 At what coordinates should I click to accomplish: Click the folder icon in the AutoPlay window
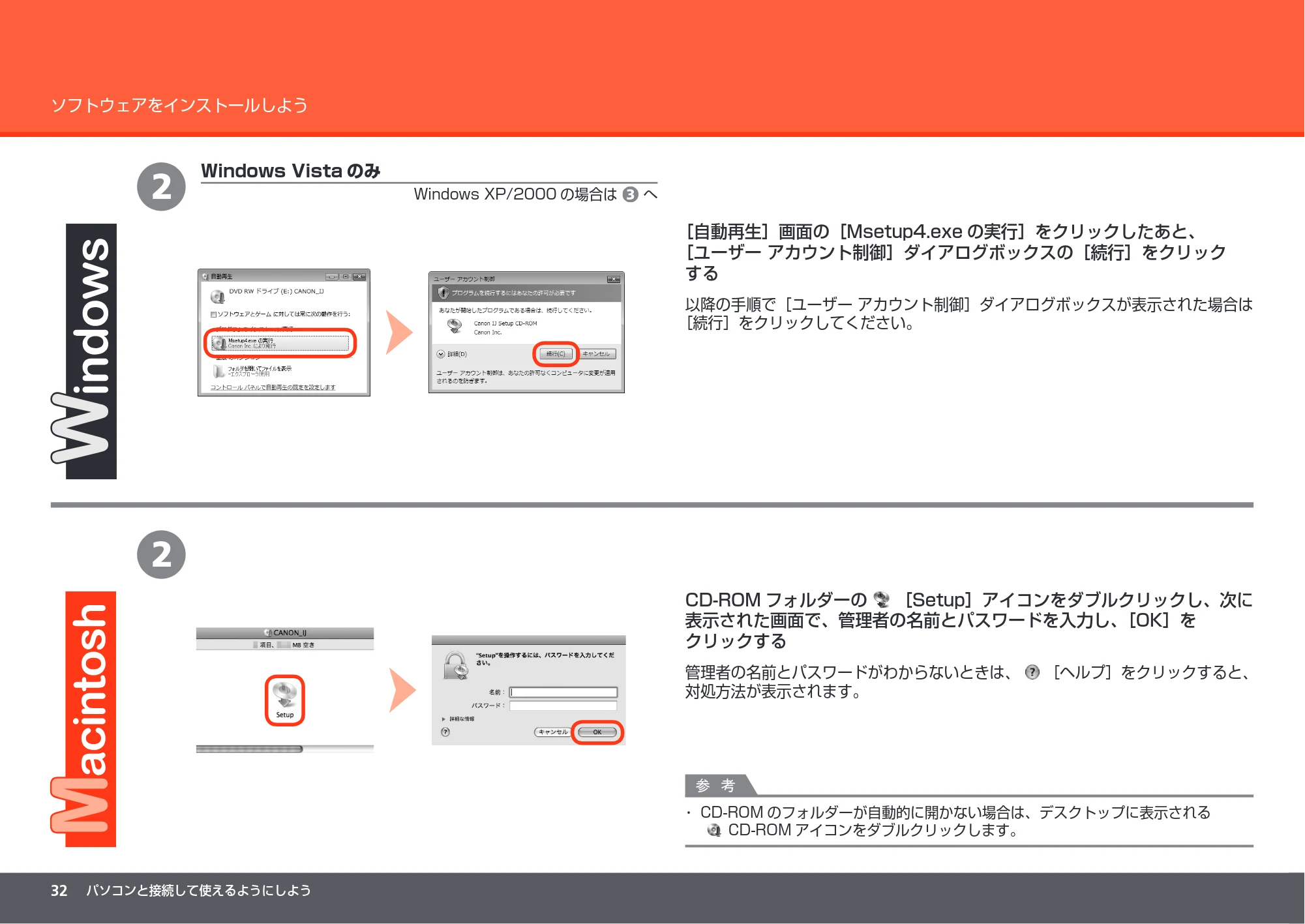218,371
